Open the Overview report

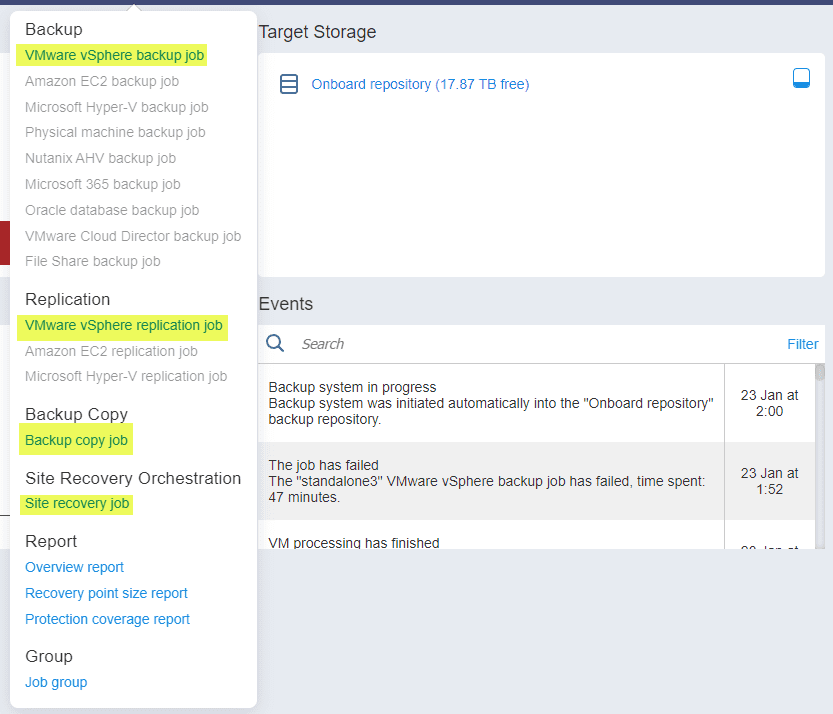[75, 567]
